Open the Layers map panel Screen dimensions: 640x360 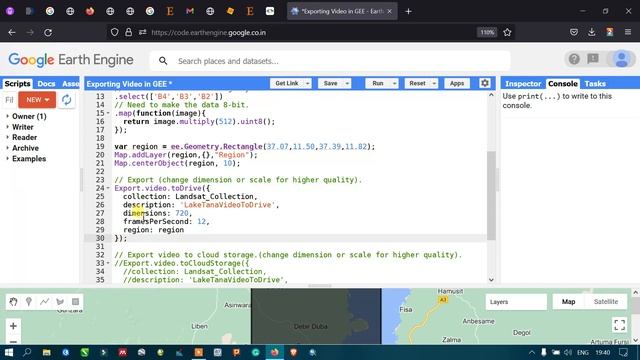coord(516,302)
